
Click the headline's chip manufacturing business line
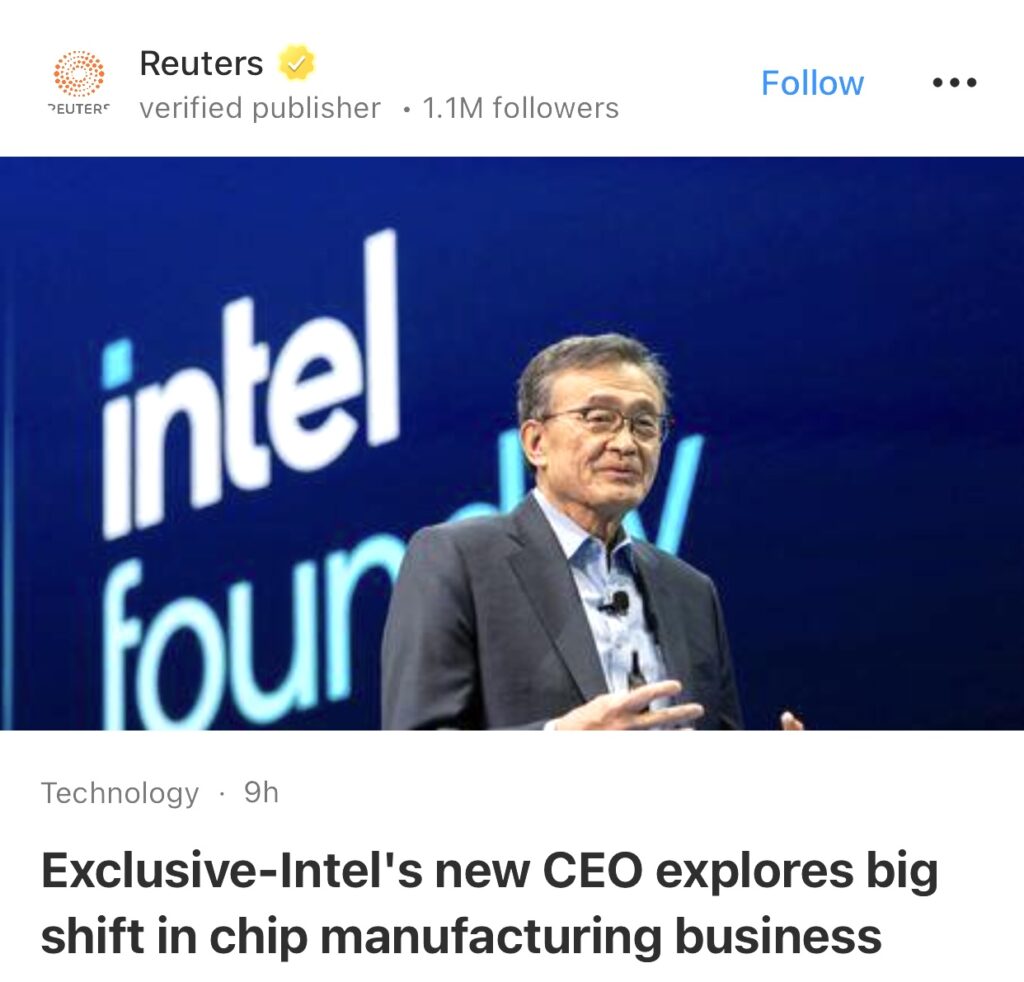point(461,936)
